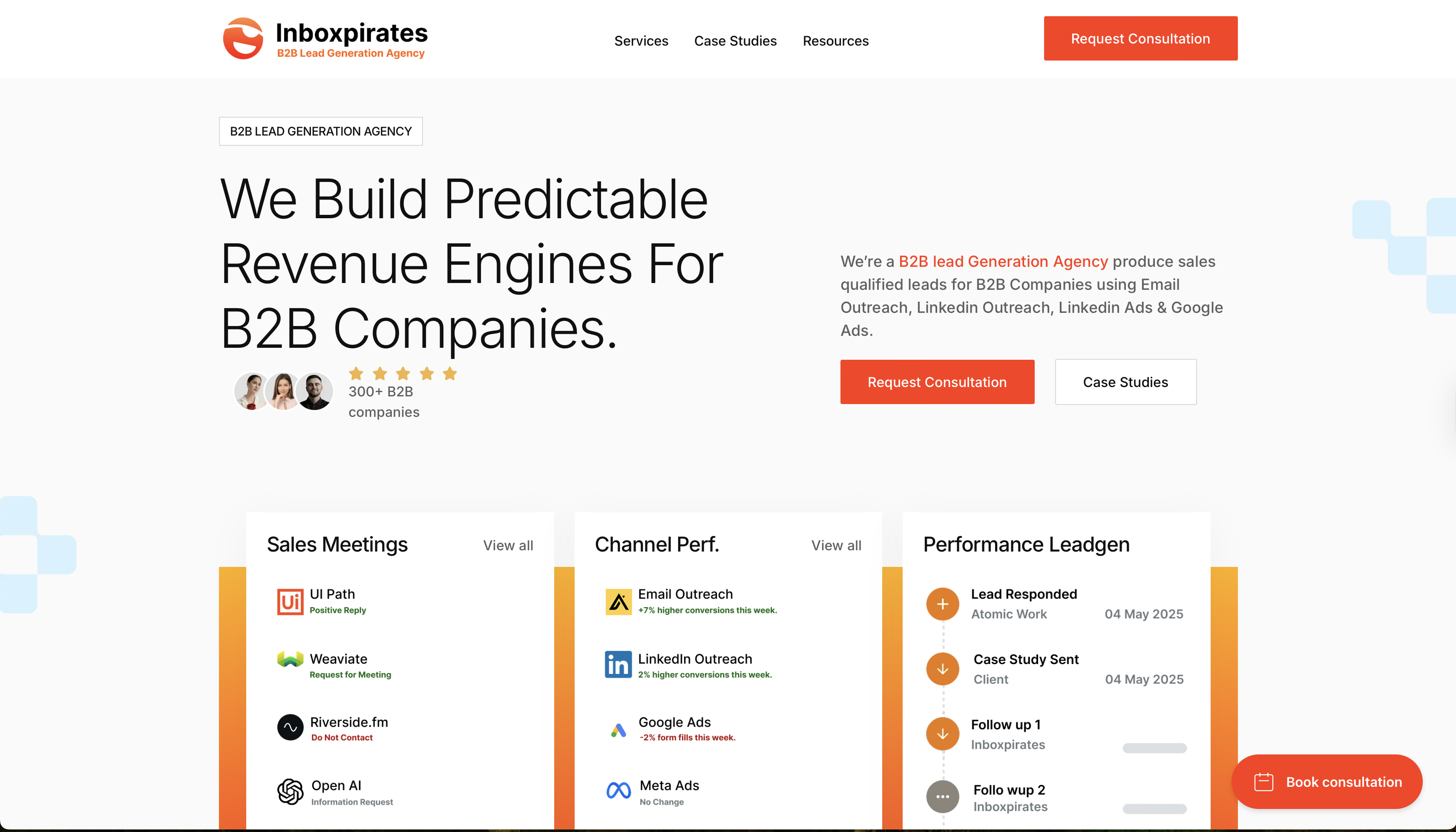The width and height of the screenshot is (1456, 832).
Task: Click the Lead Responded plus icon
Action: click(942, 604)
